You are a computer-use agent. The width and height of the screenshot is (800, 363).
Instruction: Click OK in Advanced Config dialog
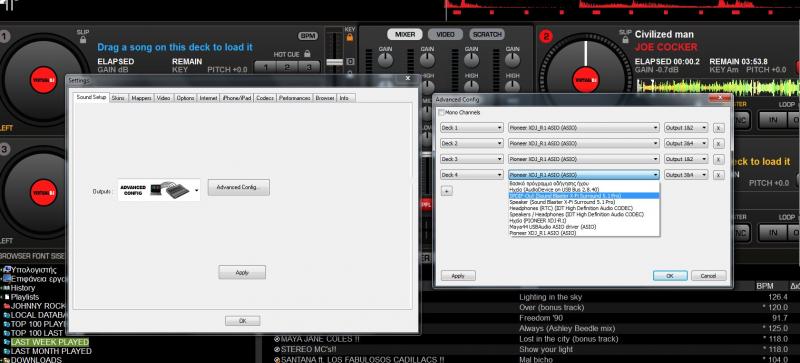coord(670,276)
